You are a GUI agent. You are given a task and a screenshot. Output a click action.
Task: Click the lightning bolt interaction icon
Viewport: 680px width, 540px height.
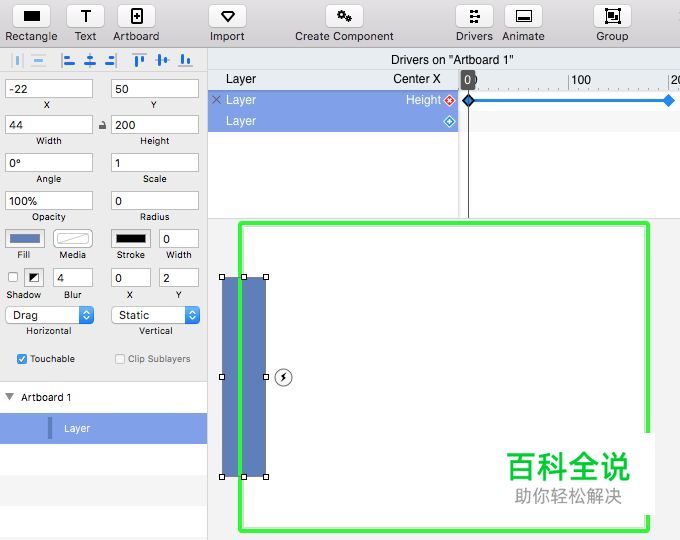[284, 377]
